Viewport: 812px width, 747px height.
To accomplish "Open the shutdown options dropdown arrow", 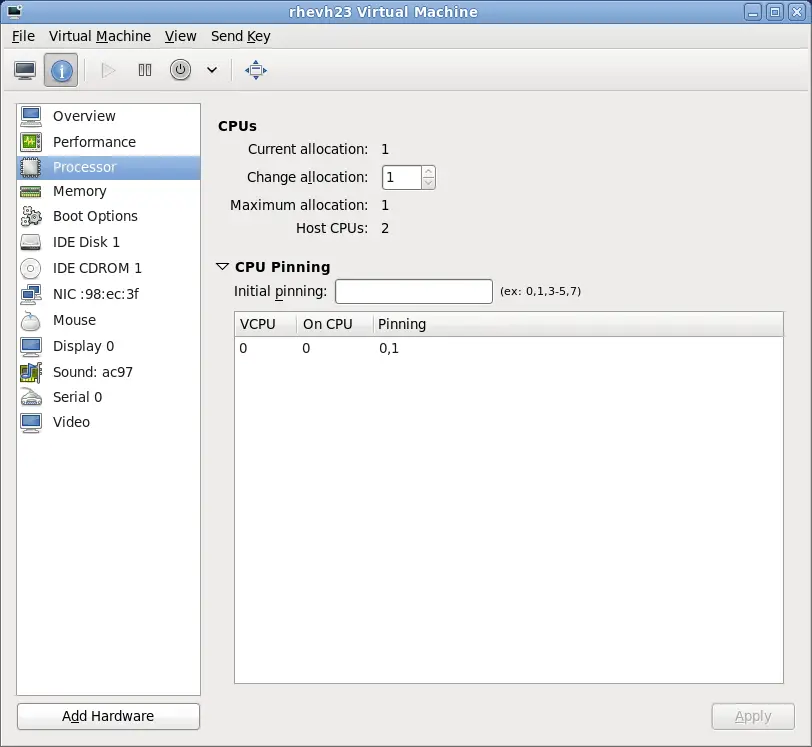I will pyautogui.click(x=212, y=70).
